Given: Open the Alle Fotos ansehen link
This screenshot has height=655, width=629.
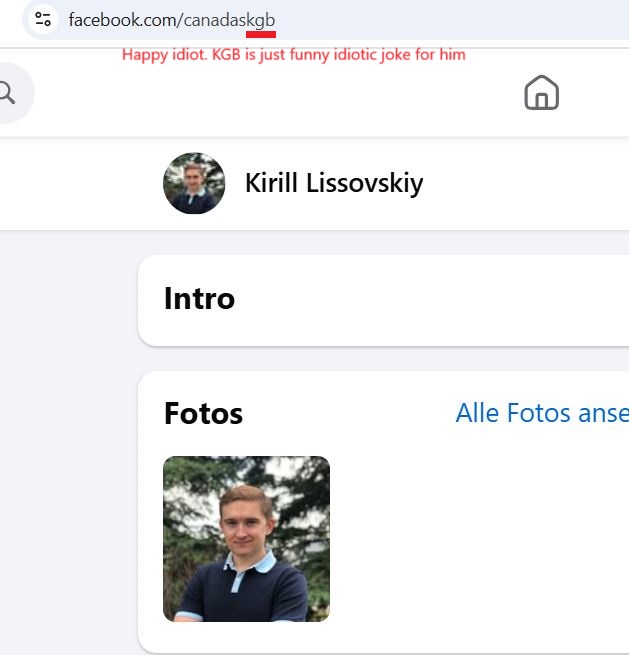Looking at the screenshot, I should coord(542,413).
